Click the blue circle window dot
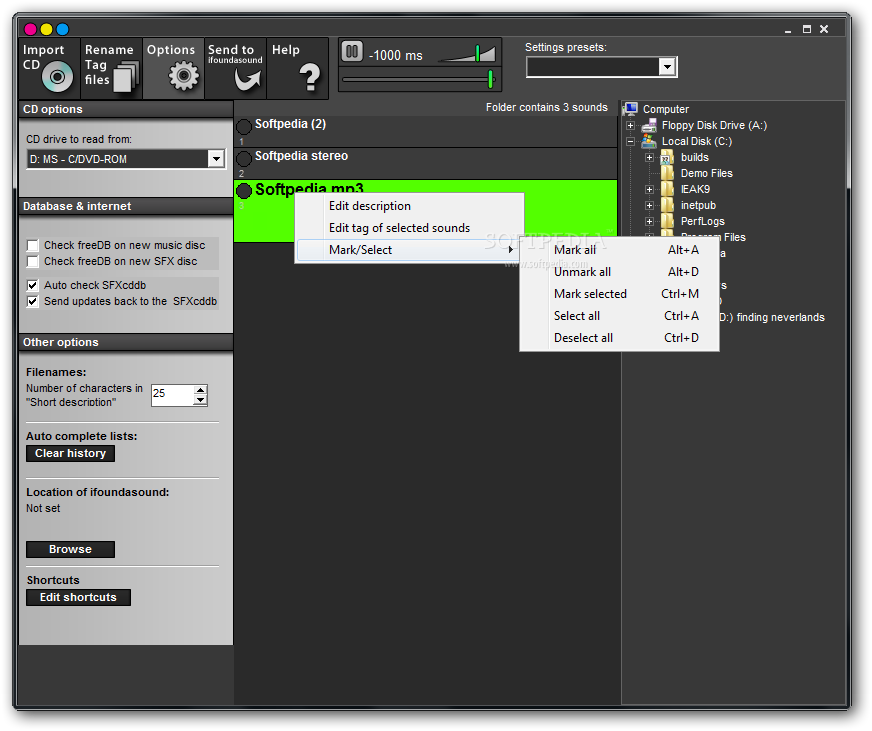The height and width of the screenshot is (731, 872). (63, 29)
